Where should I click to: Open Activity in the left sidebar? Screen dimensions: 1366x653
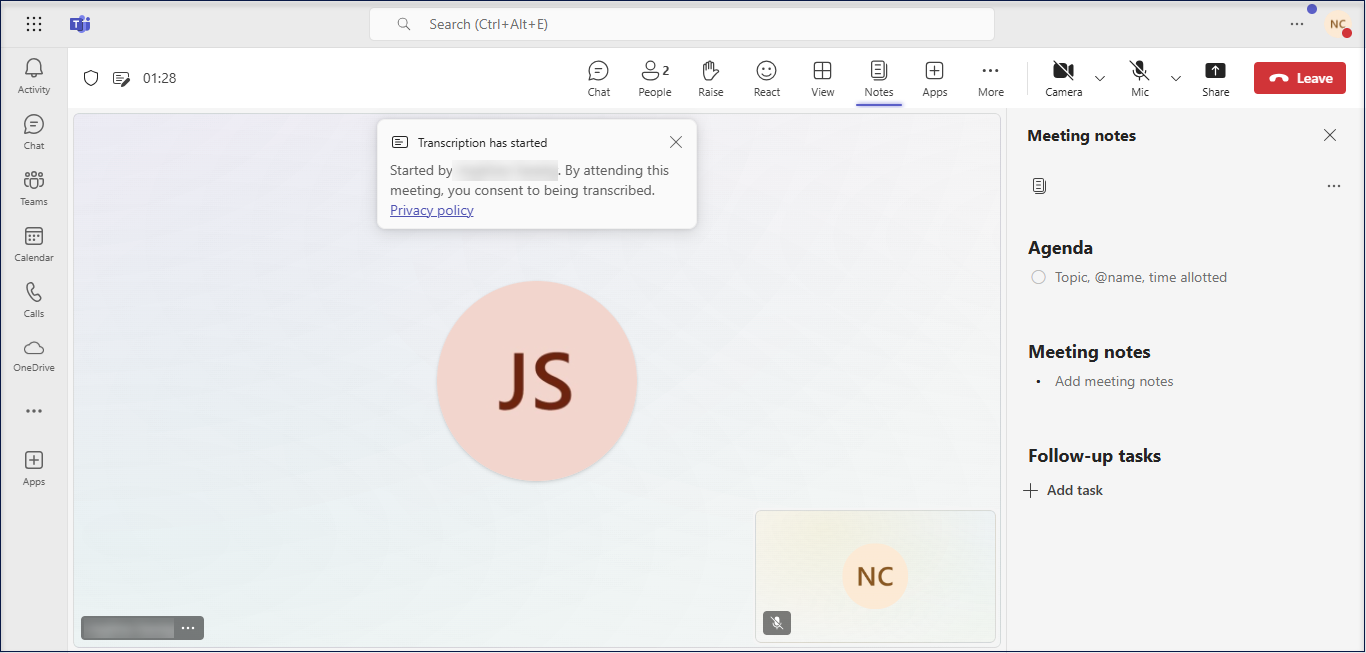coord(34,76)
